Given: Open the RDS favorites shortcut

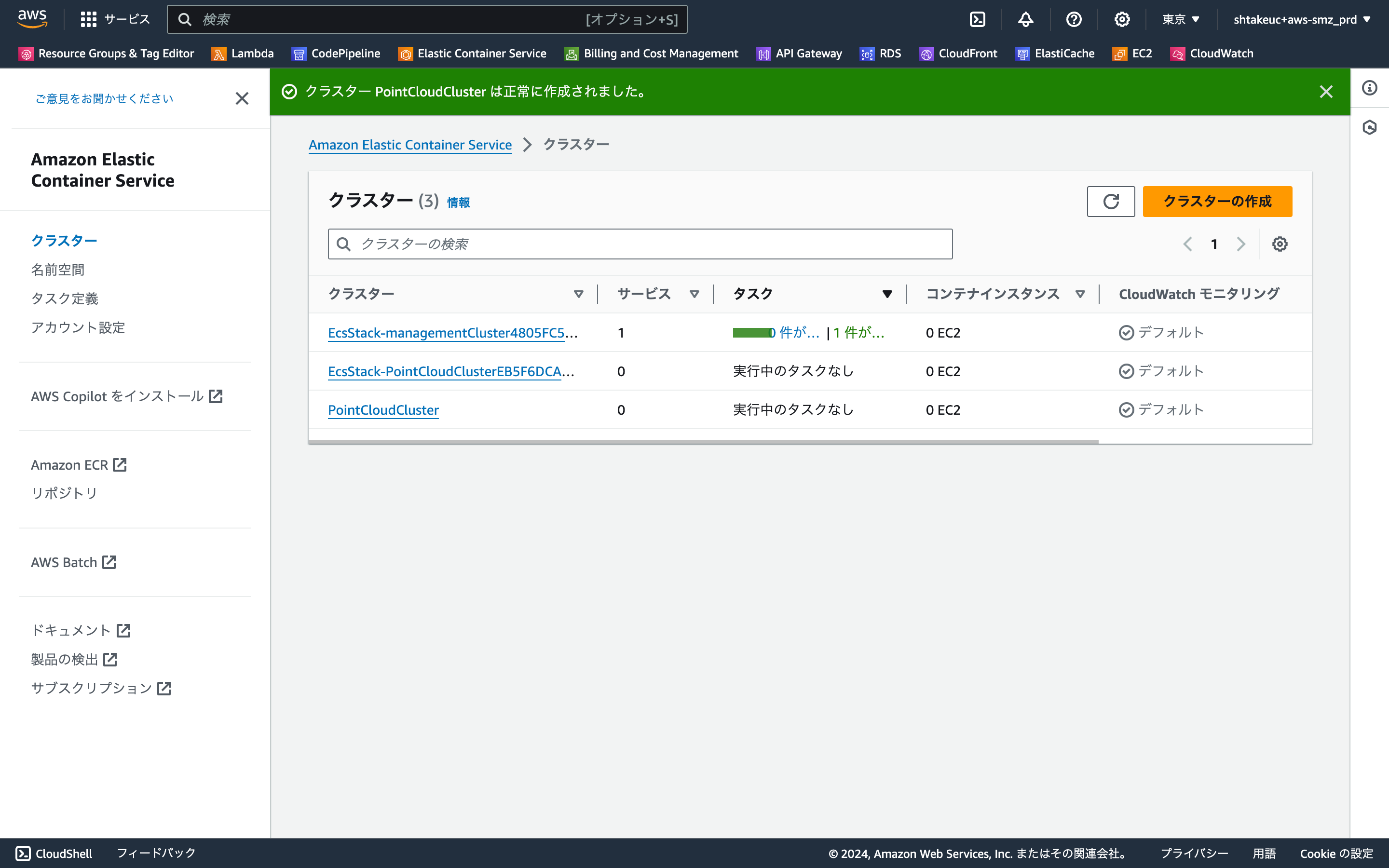Looking at the screenshot, I should (881, 54).
